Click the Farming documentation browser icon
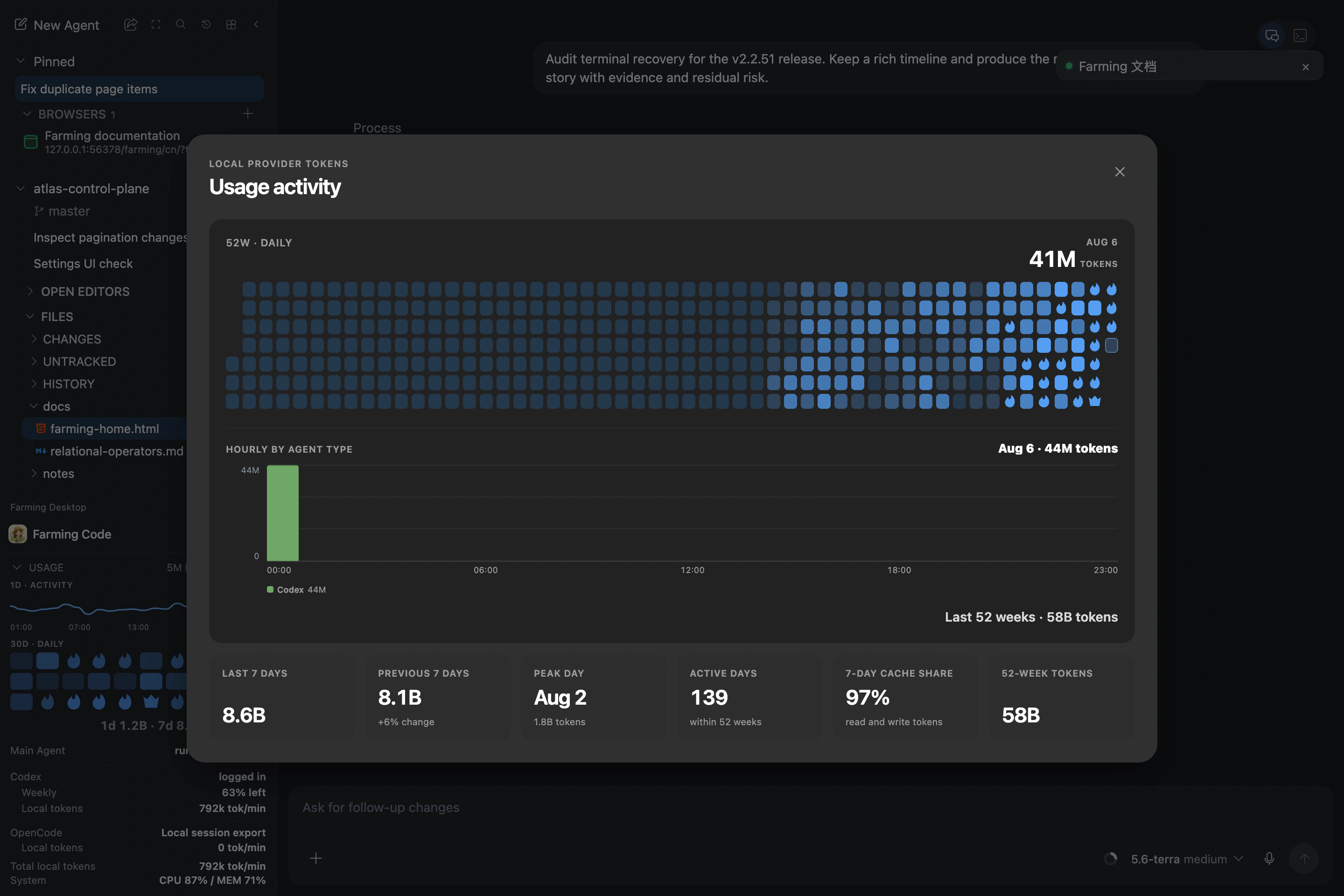1344x896 pixels. point(31,142)
